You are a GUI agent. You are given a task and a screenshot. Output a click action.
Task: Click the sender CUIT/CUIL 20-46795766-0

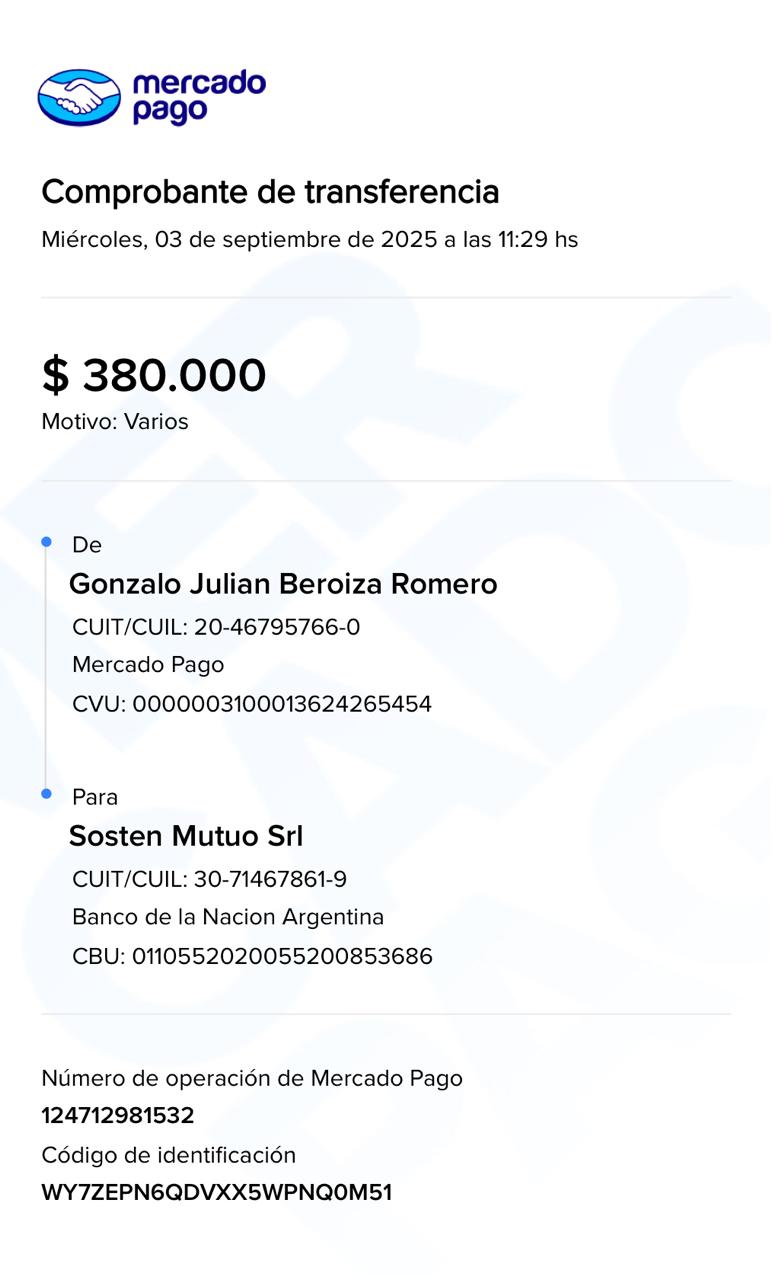pos(216,627)
